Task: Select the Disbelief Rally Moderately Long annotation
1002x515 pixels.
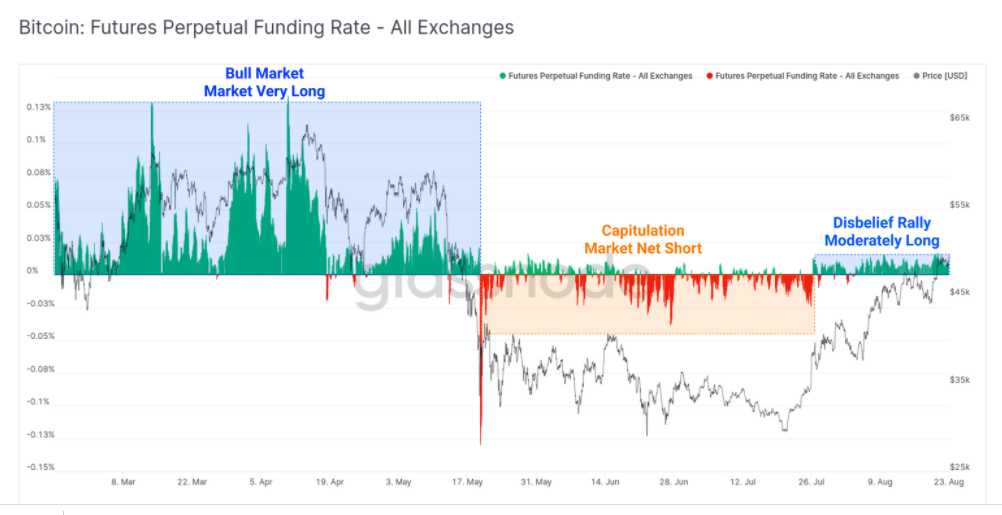Action: (881, 232)
